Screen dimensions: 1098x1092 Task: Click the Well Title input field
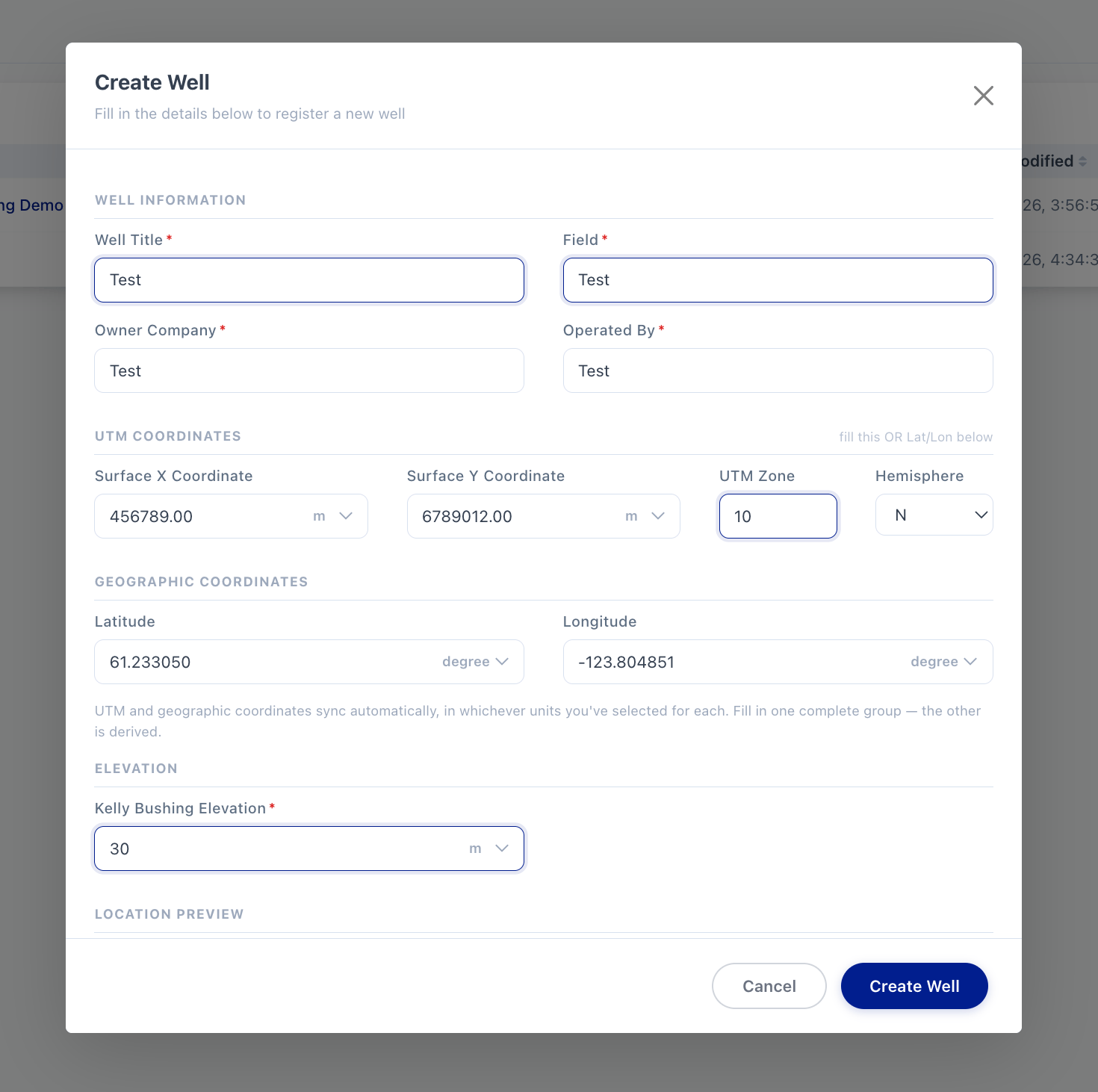point(309,280)
